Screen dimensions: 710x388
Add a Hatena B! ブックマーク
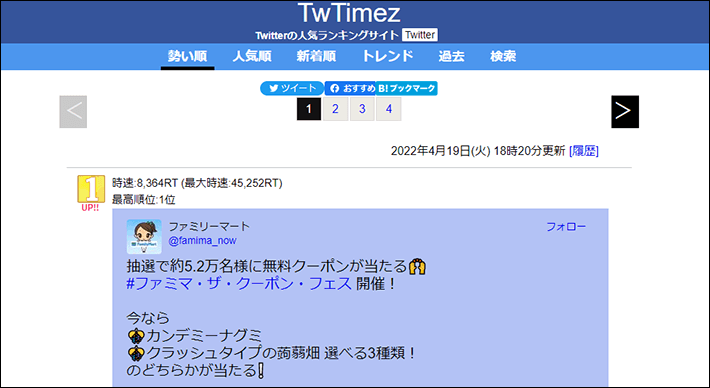tap(407, 88)
